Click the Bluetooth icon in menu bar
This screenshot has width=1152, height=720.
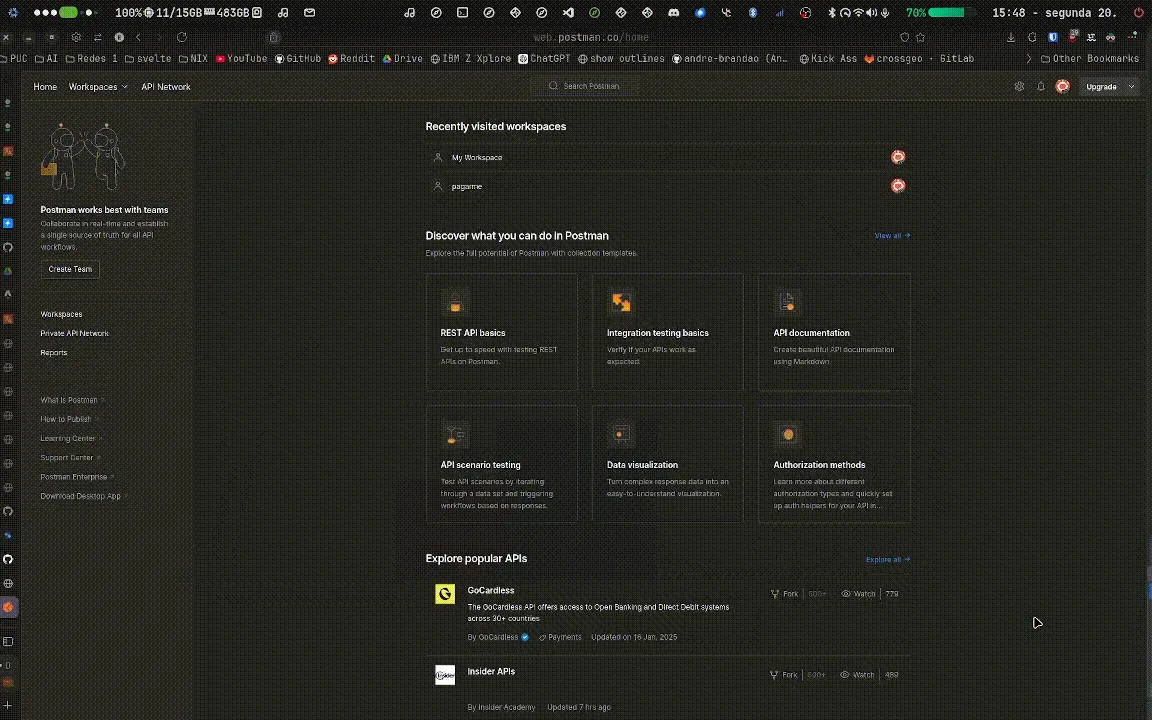(832, 12)
